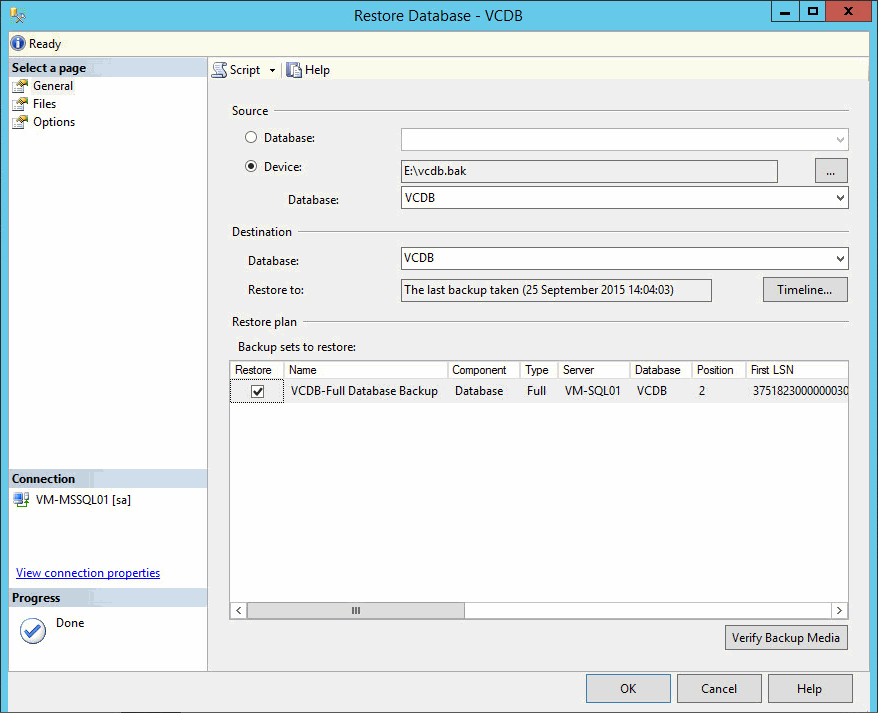Screen dimensions: 878x713
Task: Open the Destination Database dropdown
Action: 839,260
